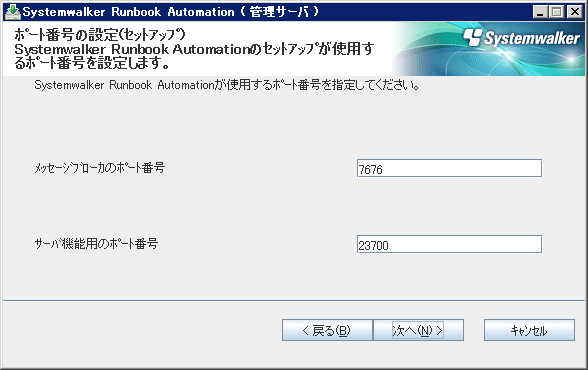The height and width of the screenshot is (370, 588).
Task: Click the horizontal separator above the buttons
Action: 294,300
